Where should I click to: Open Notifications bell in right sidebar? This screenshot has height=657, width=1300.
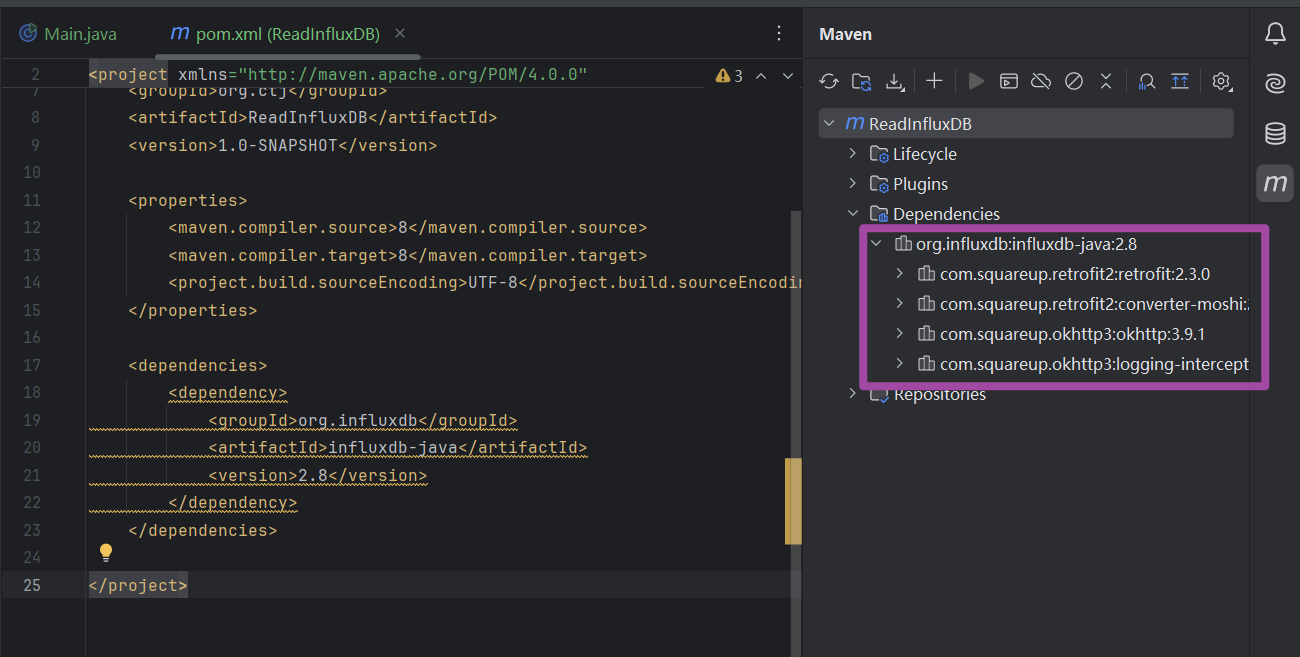1275,34
